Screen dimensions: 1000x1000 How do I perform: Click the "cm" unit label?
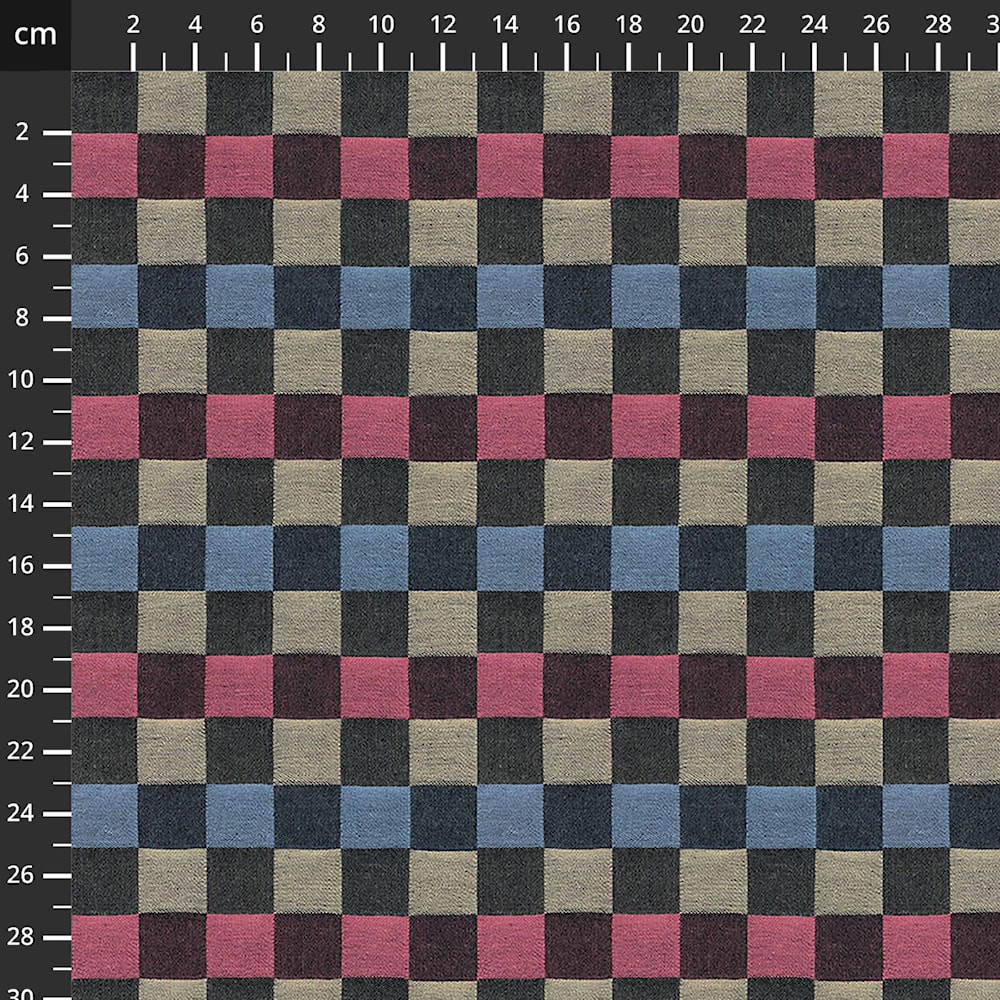point(35,34)
